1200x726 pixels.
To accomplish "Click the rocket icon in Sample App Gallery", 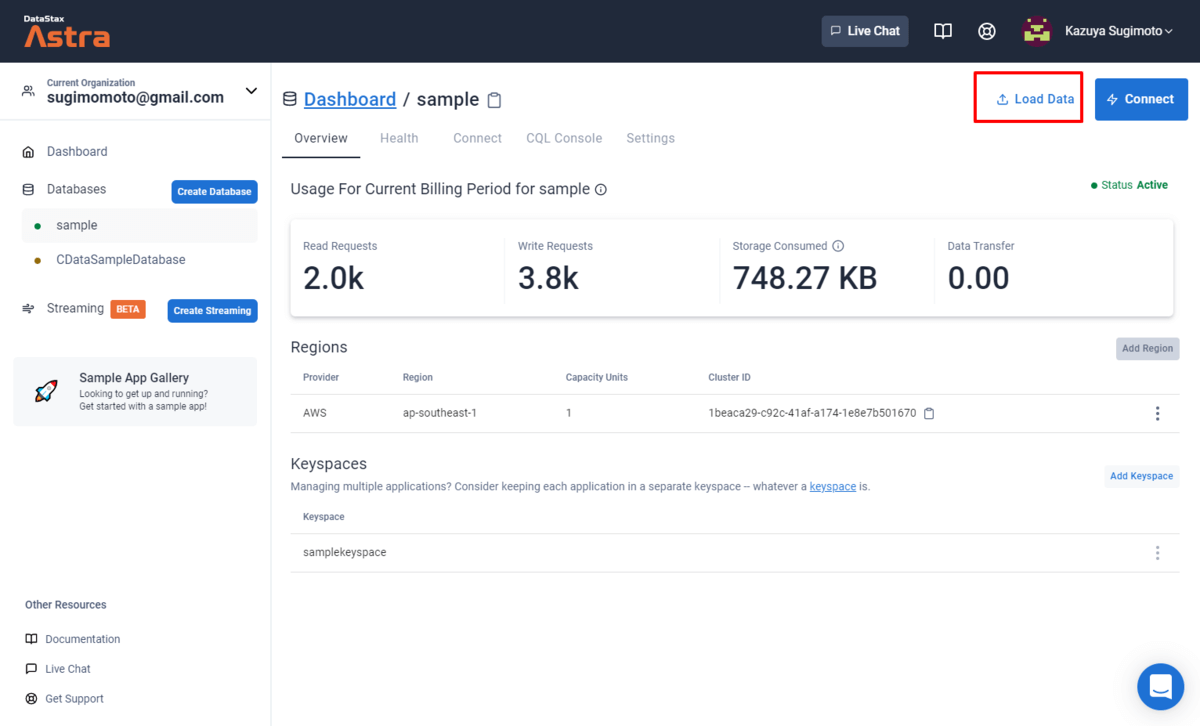I will point(46,391).
